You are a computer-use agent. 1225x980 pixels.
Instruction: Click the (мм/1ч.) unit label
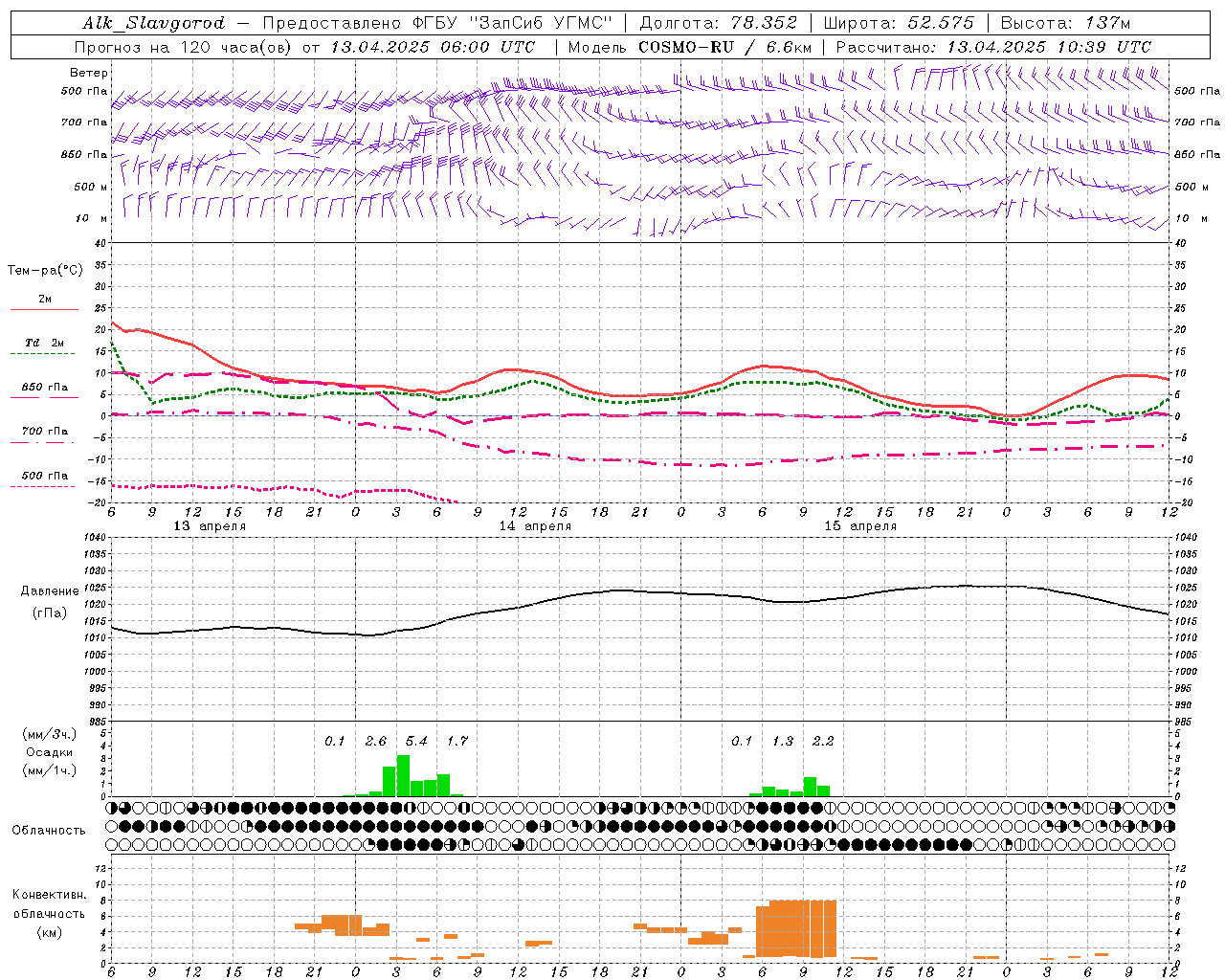point(50,770)
